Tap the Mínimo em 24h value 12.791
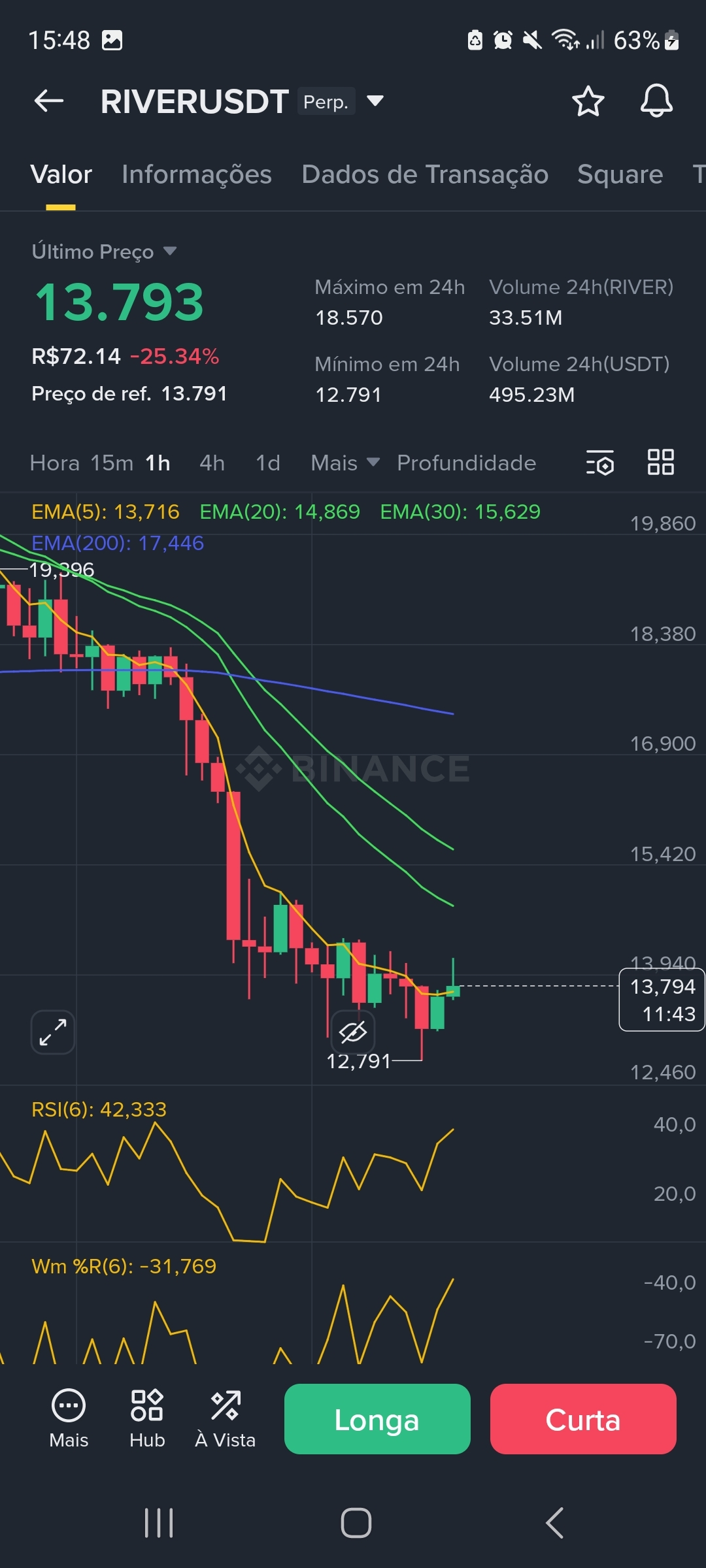706x1568 pixels. [348, 395]
